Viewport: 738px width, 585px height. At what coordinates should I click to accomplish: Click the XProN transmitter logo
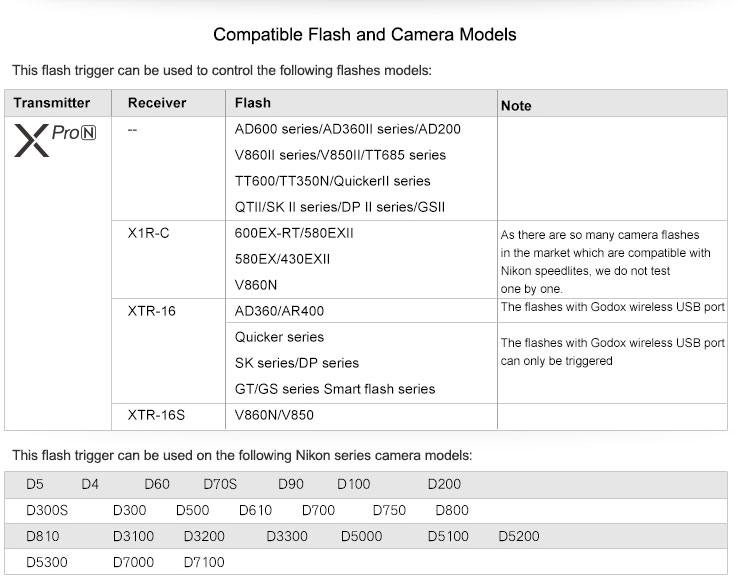click(x=54, y=142)
